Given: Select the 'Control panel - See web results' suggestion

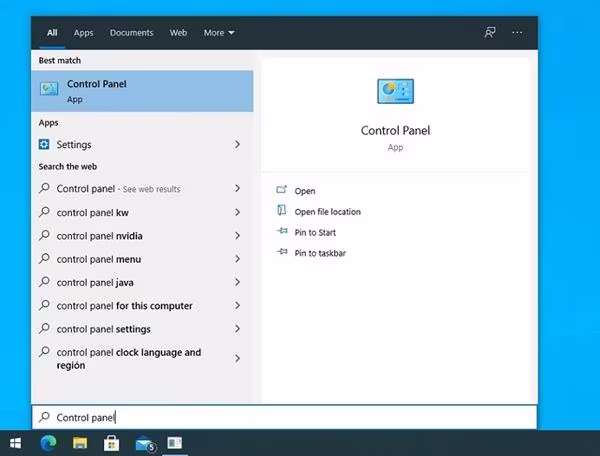Looking at the screenshot, I should pos(142,189).
